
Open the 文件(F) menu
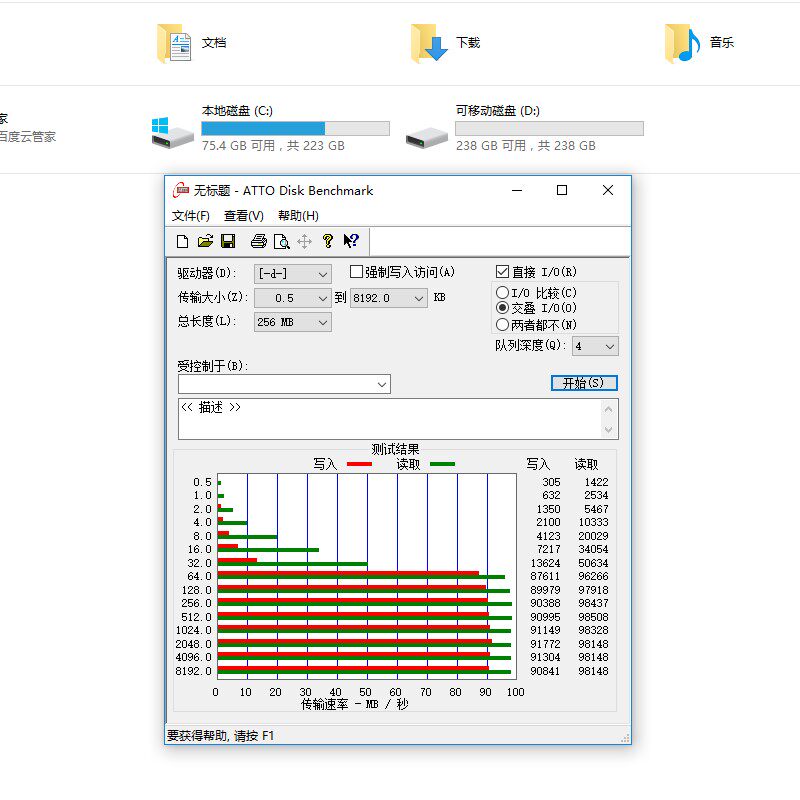coord(191,216)
